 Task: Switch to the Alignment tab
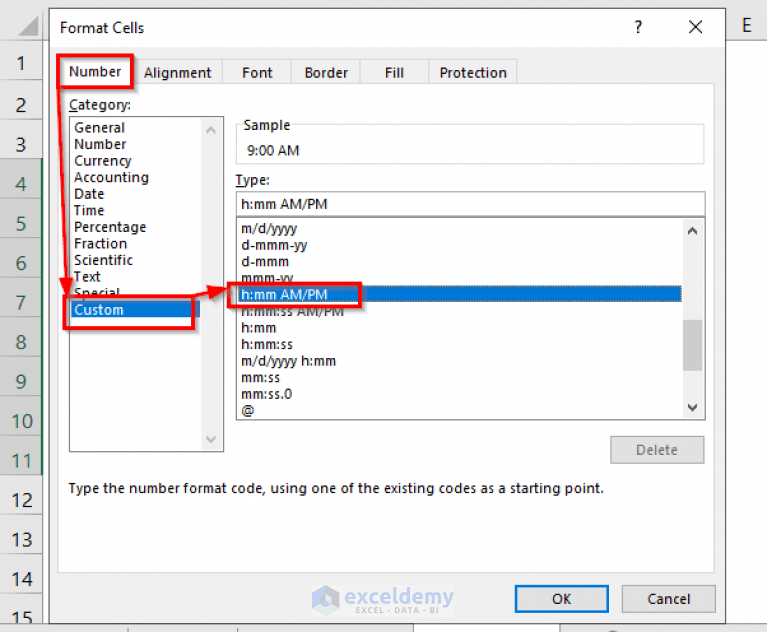tap(178, 73)
